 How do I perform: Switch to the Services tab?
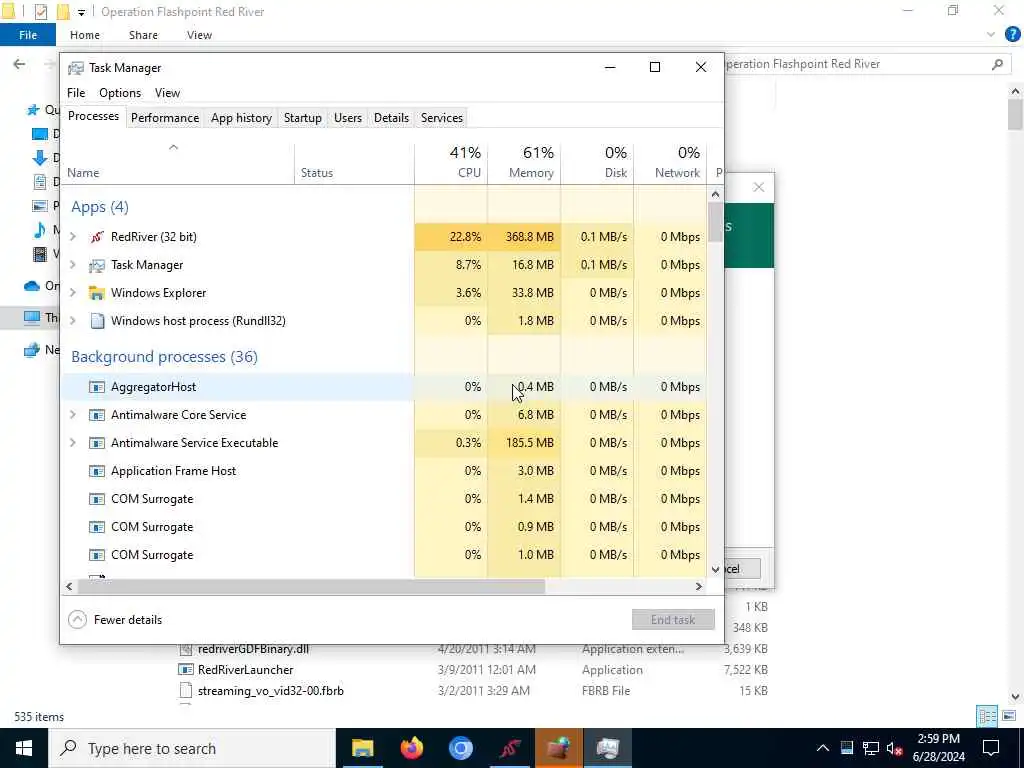pyautogui.click(x=441, y=118)
